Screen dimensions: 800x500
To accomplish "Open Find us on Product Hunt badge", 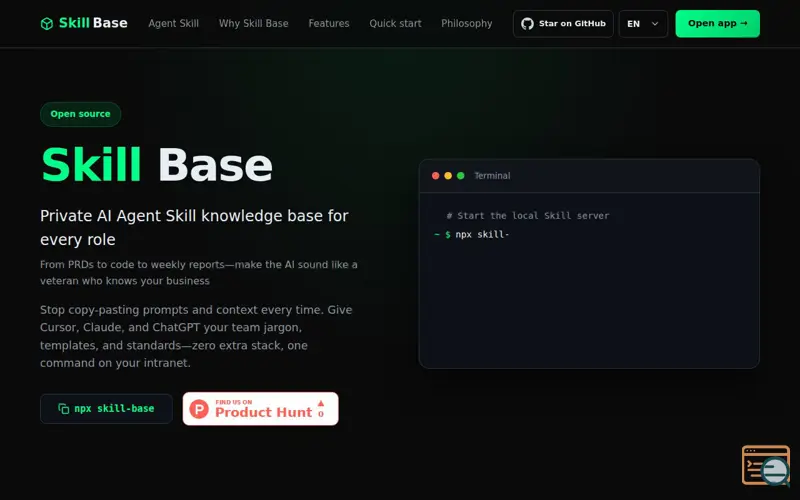I will pos(260,409).
